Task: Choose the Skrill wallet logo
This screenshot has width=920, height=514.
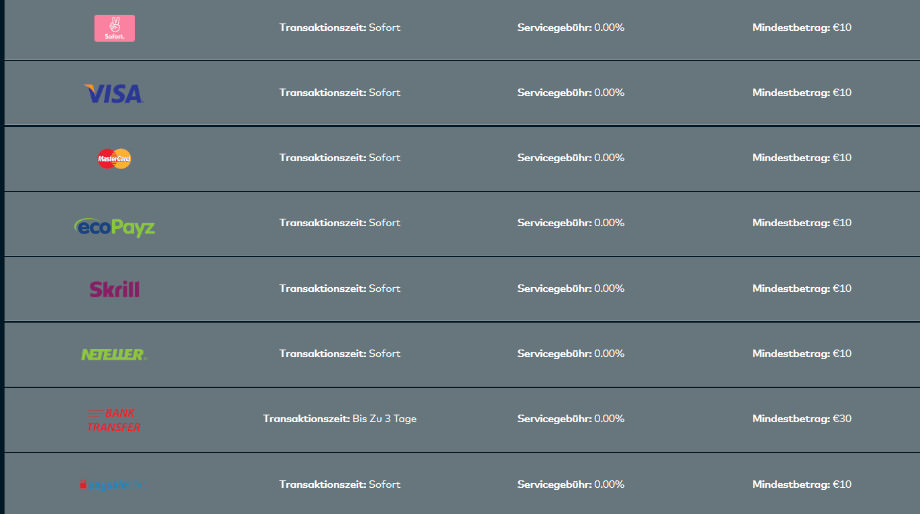Action: 114,289
